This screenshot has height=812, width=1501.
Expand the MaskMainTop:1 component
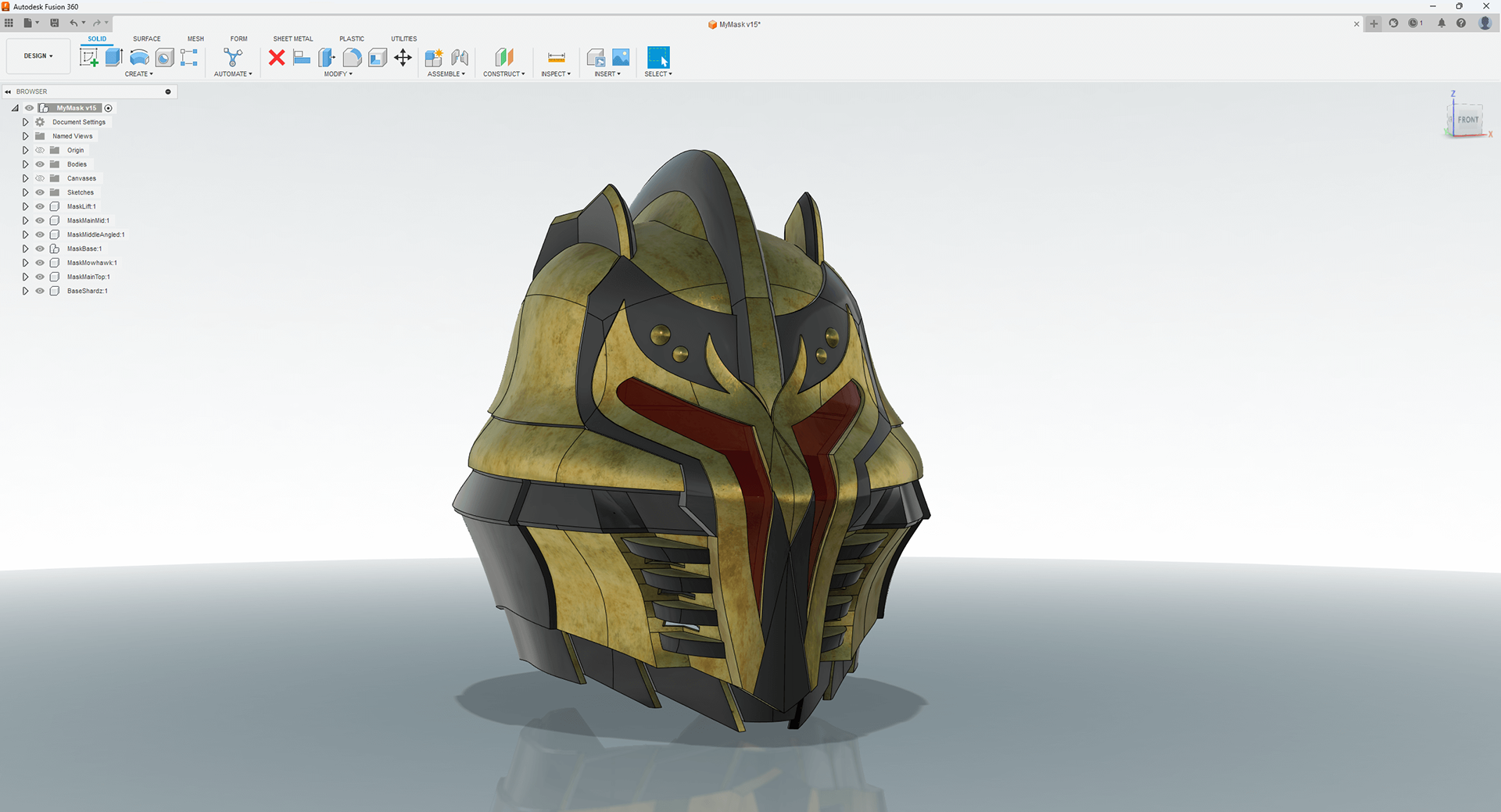pos(25,277)
